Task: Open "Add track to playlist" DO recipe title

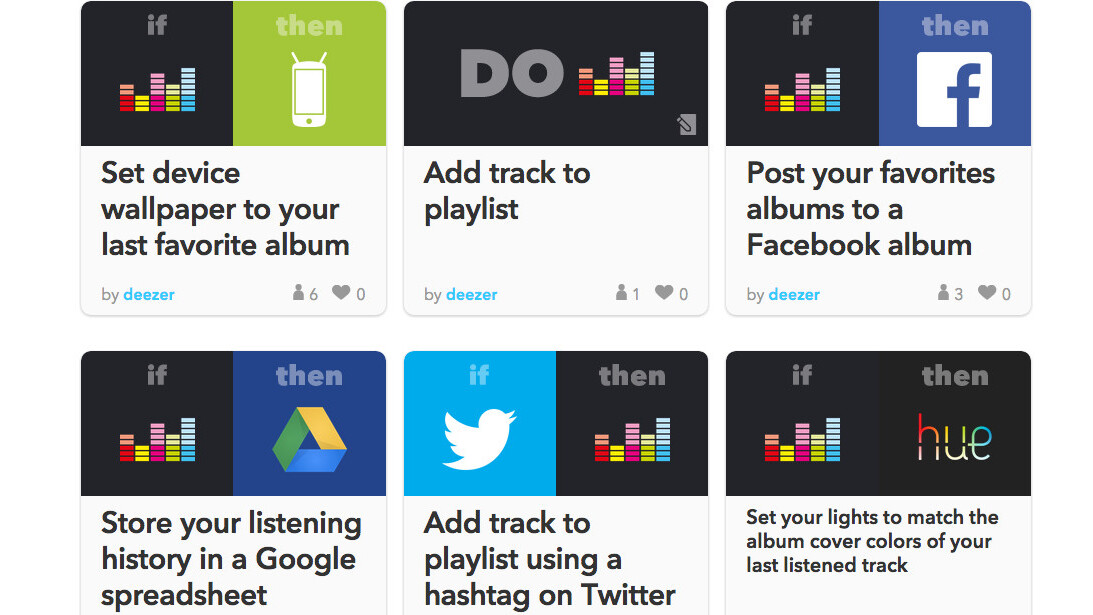Action: [506, 191]
